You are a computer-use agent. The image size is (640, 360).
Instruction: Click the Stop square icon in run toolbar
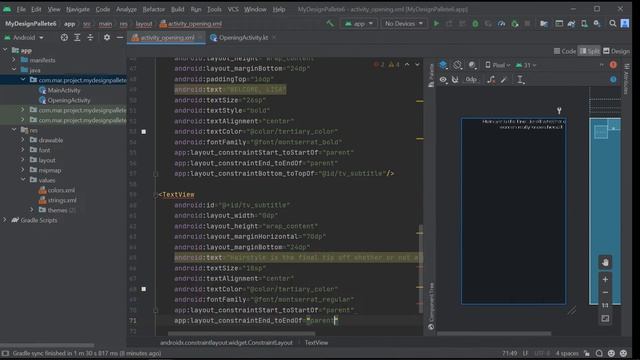527,24
